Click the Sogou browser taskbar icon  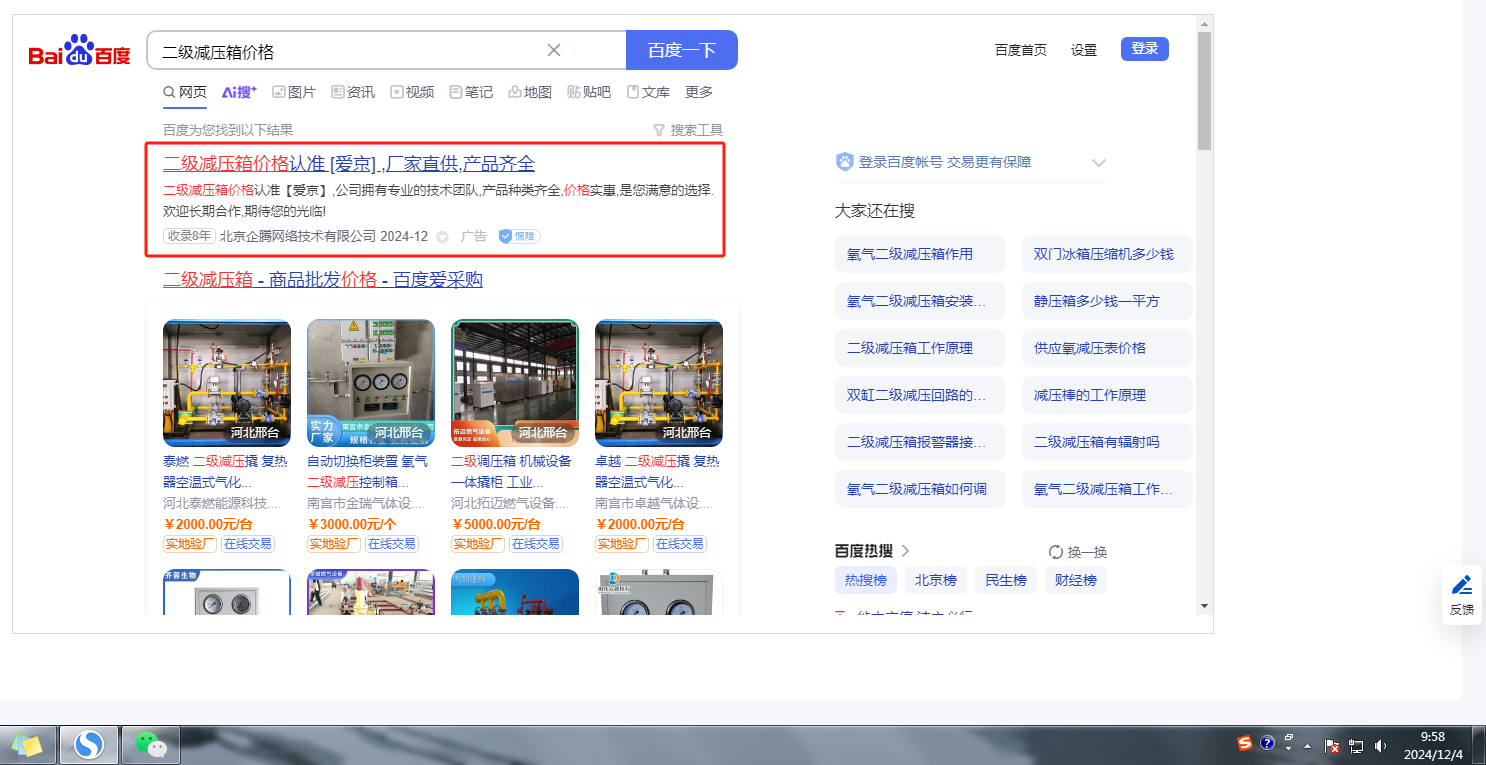click(x=89, y=744)
